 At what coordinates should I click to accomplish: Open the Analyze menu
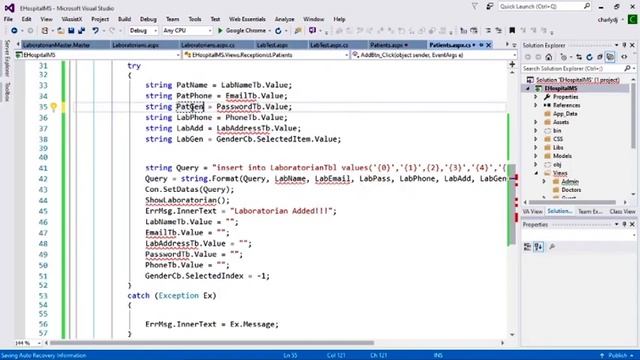pyautogui.click(x=284, y=19)
